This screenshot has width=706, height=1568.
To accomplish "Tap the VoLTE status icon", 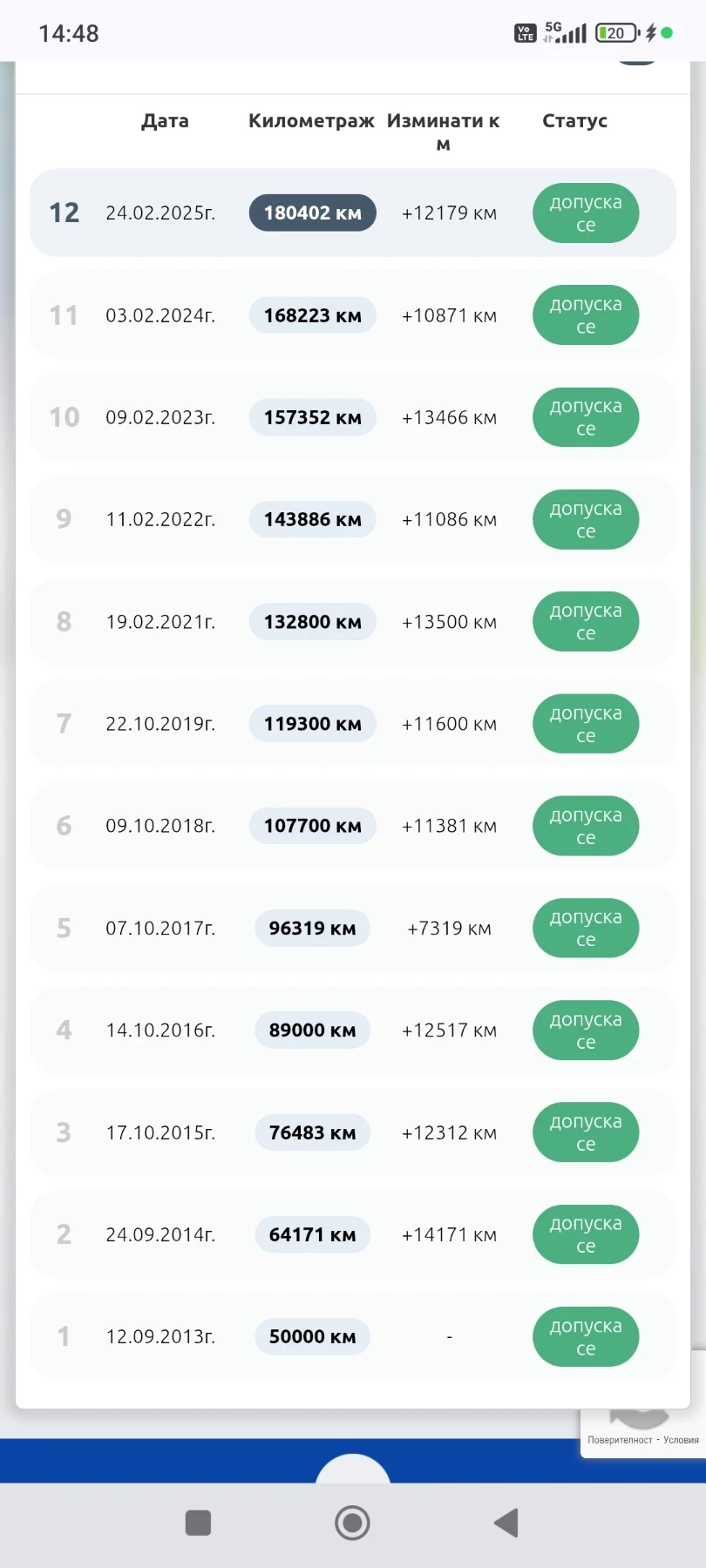I will pyautogui.click(x=525, y=33).
